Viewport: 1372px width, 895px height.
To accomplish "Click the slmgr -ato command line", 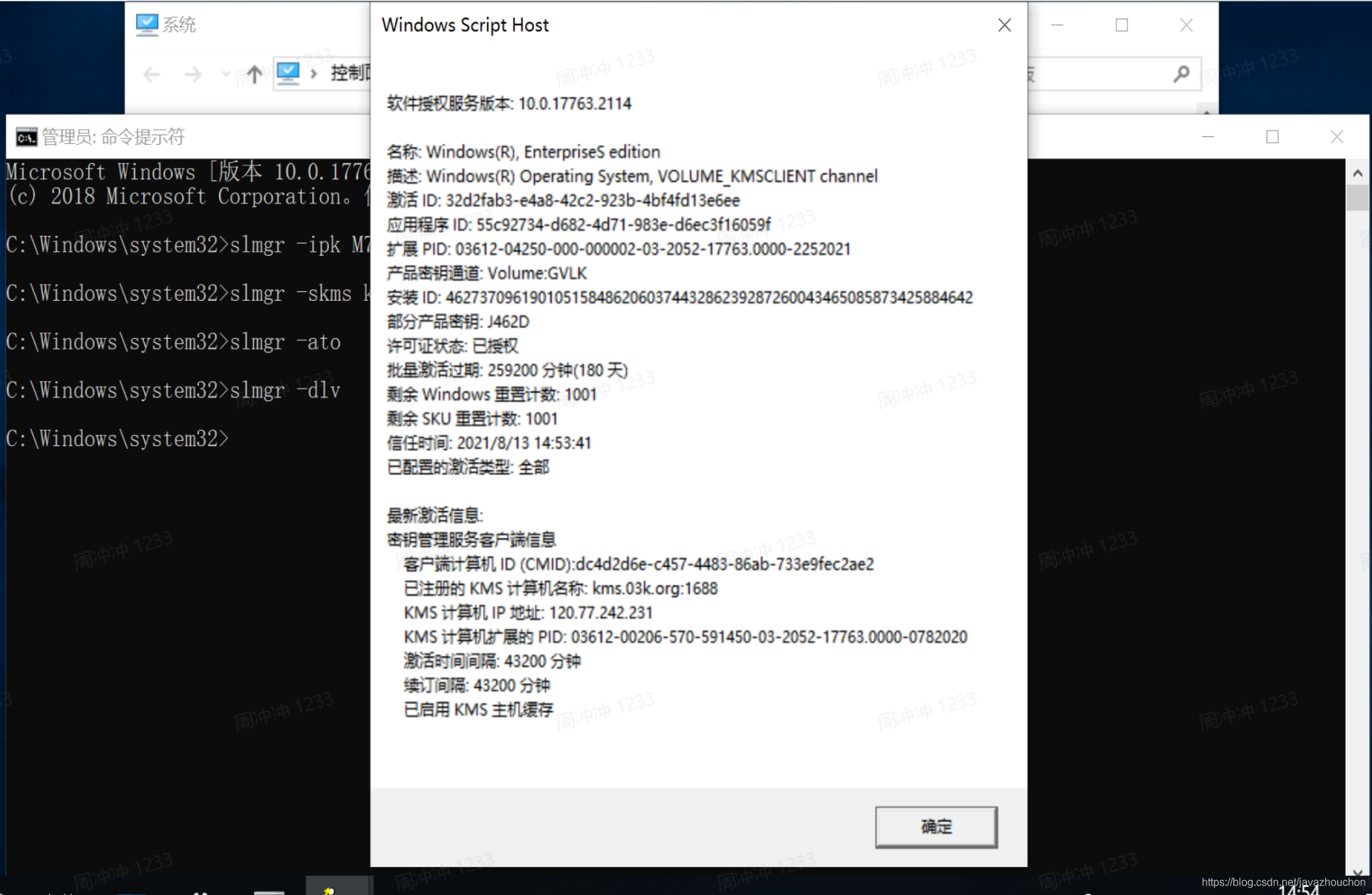I will tap(174, 342).
